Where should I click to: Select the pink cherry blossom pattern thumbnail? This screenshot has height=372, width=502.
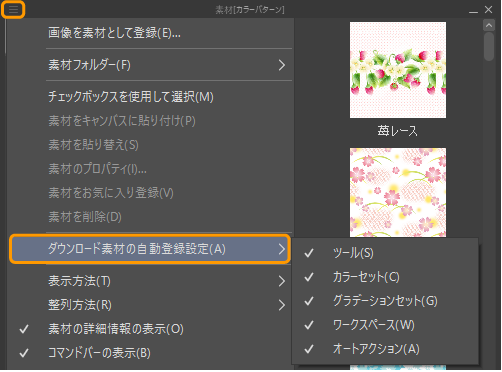pos(398,193)
